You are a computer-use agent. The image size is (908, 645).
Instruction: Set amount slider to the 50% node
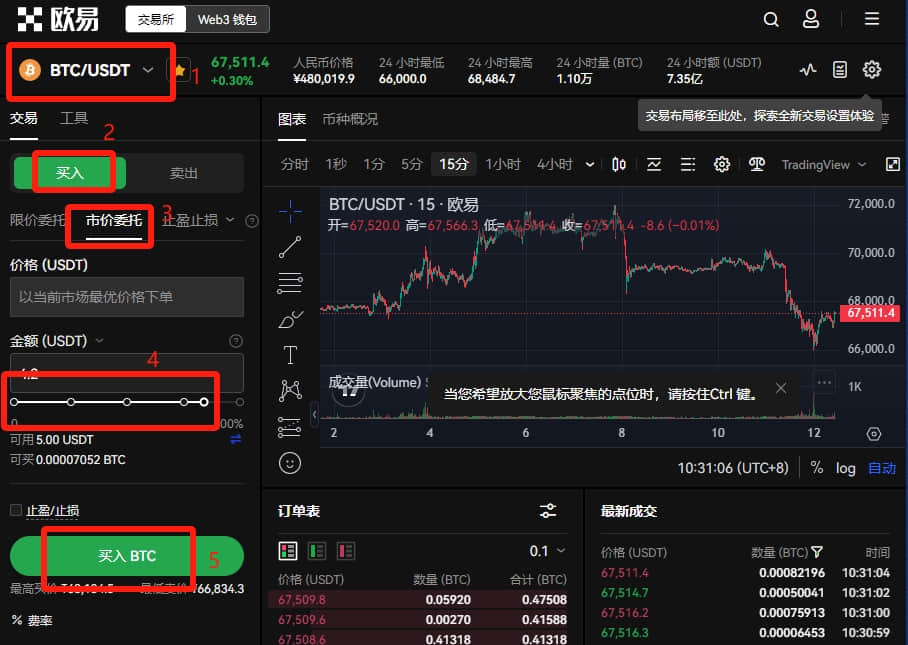pyautogui.click(x=127, y=402)
